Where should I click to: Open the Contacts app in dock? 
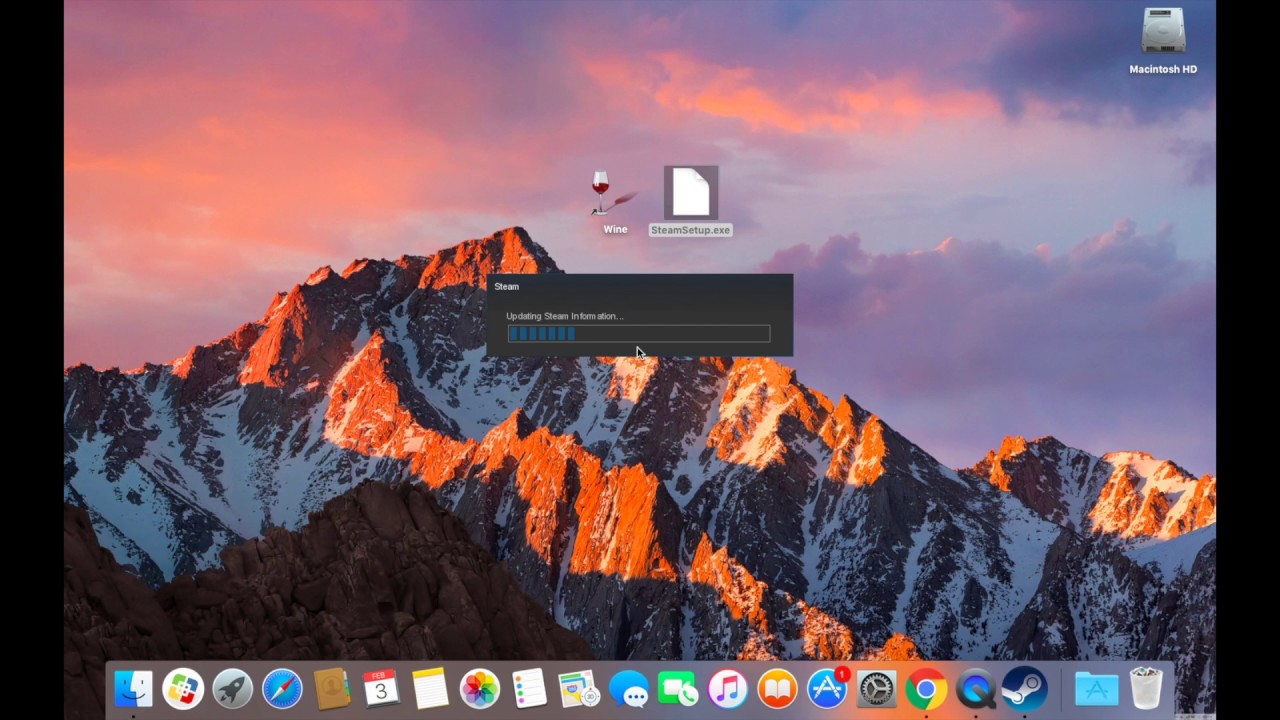point(331,689)
